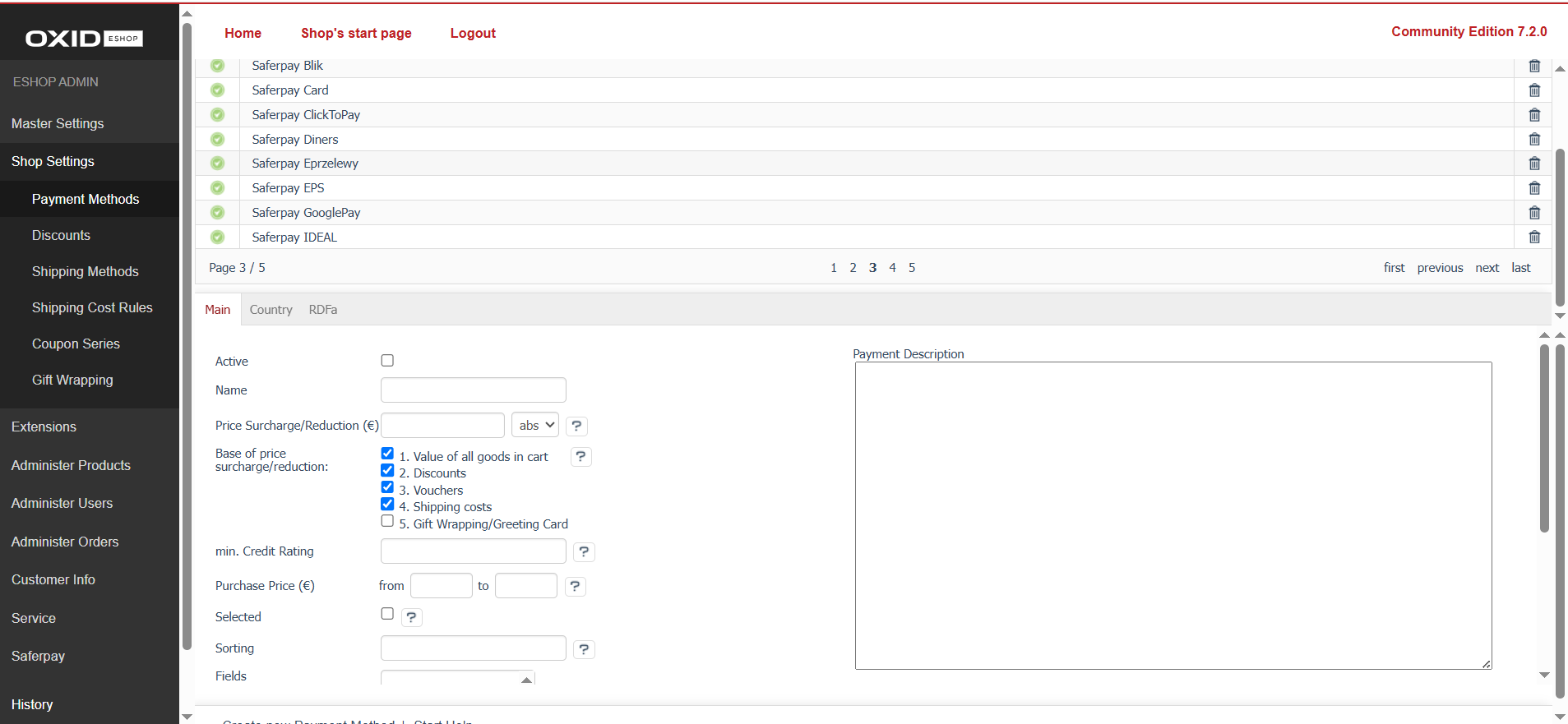
Task: Expand Customer Info menu
Action: (x=53, y=579)
